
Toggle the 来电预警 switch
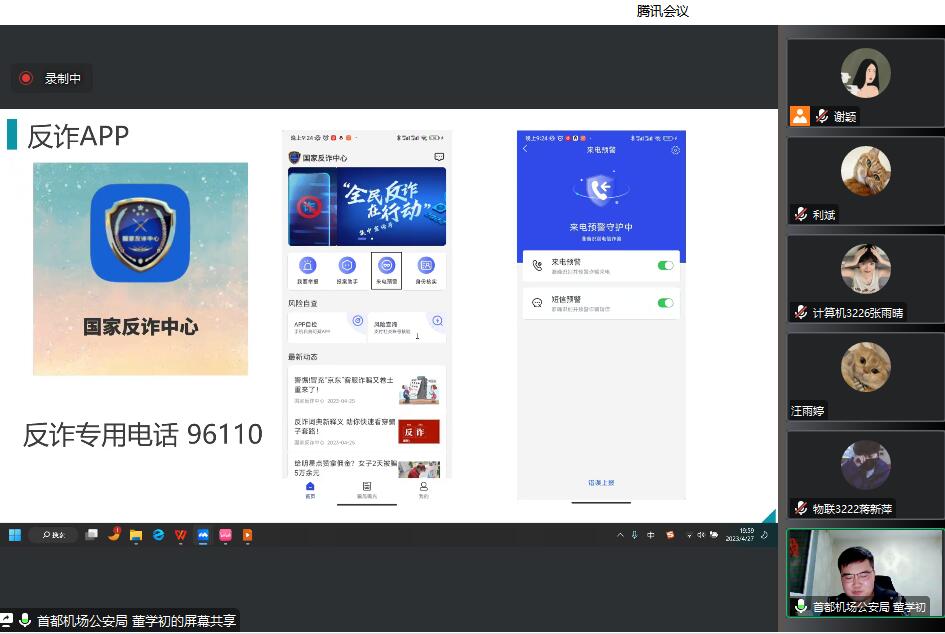pos(665,266)
